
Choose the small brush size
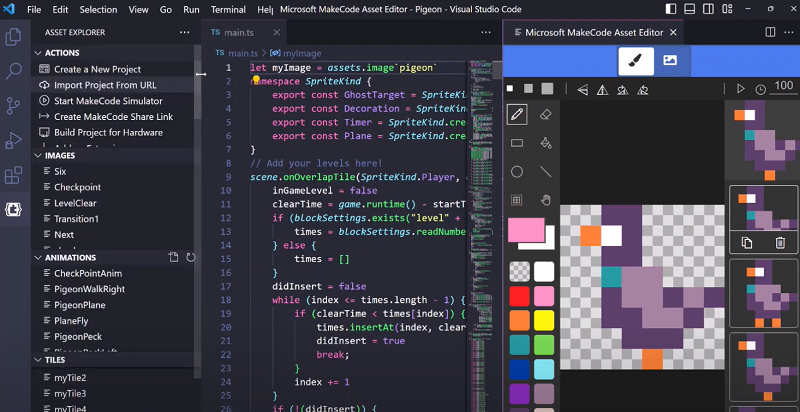tap(510, 89)
